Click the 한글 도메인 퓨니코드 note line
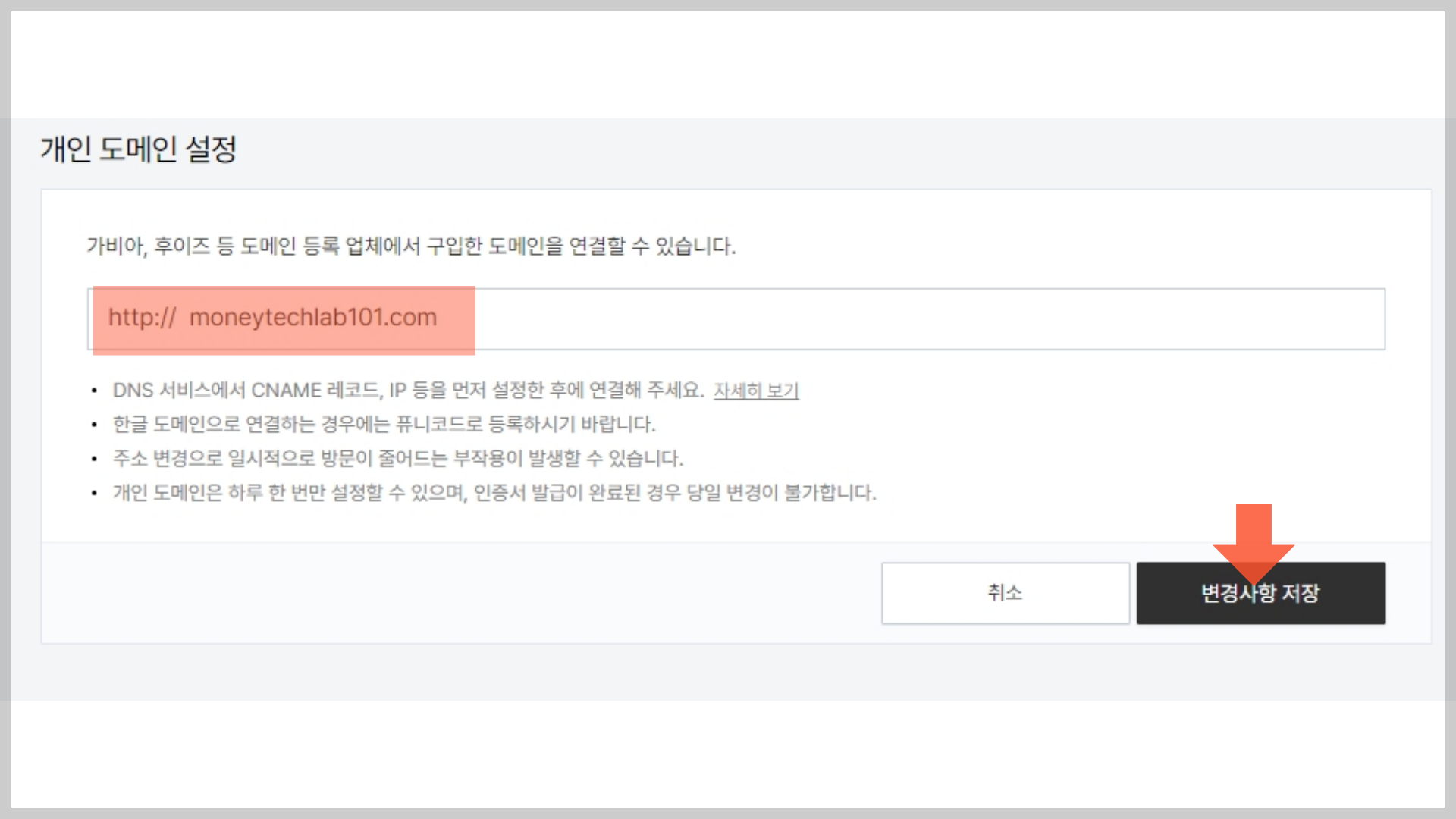This screenshot has width=1456, height=819. [384, 424]
